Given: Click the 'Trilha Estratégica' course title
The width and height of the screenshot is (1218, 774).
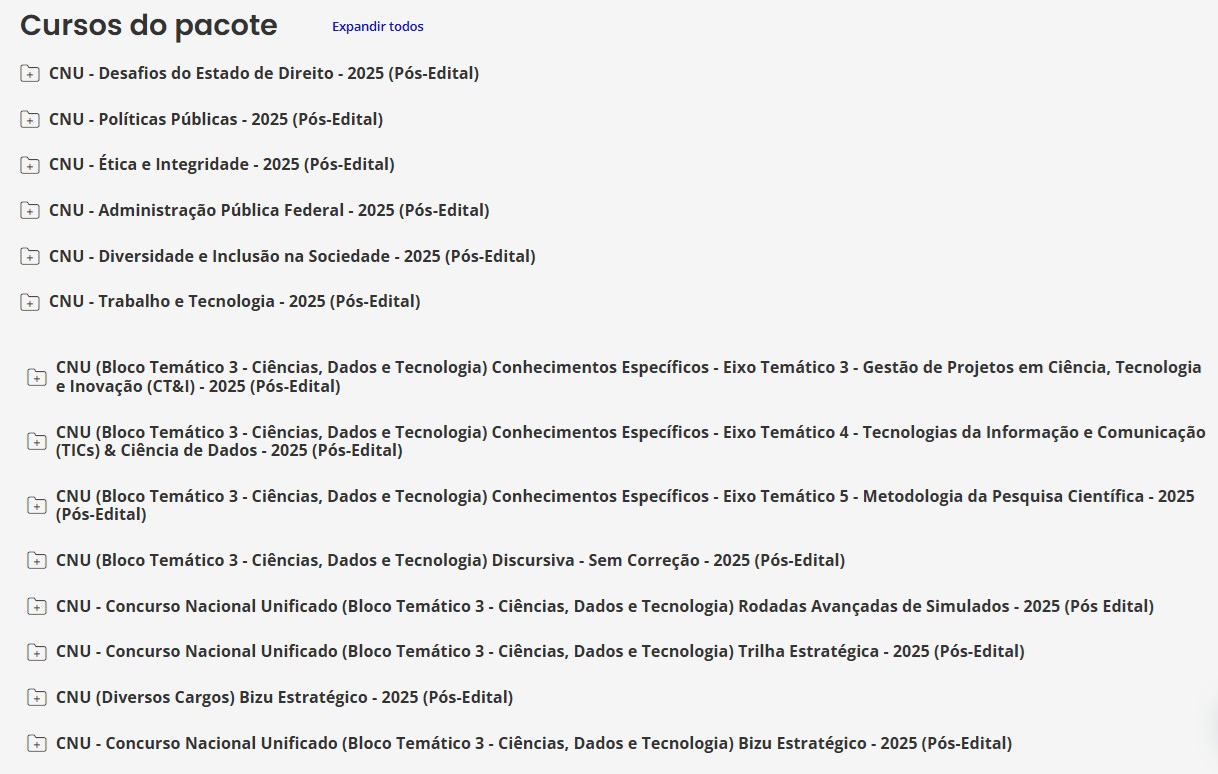Looking at the screenshot, I should (540, 651).
